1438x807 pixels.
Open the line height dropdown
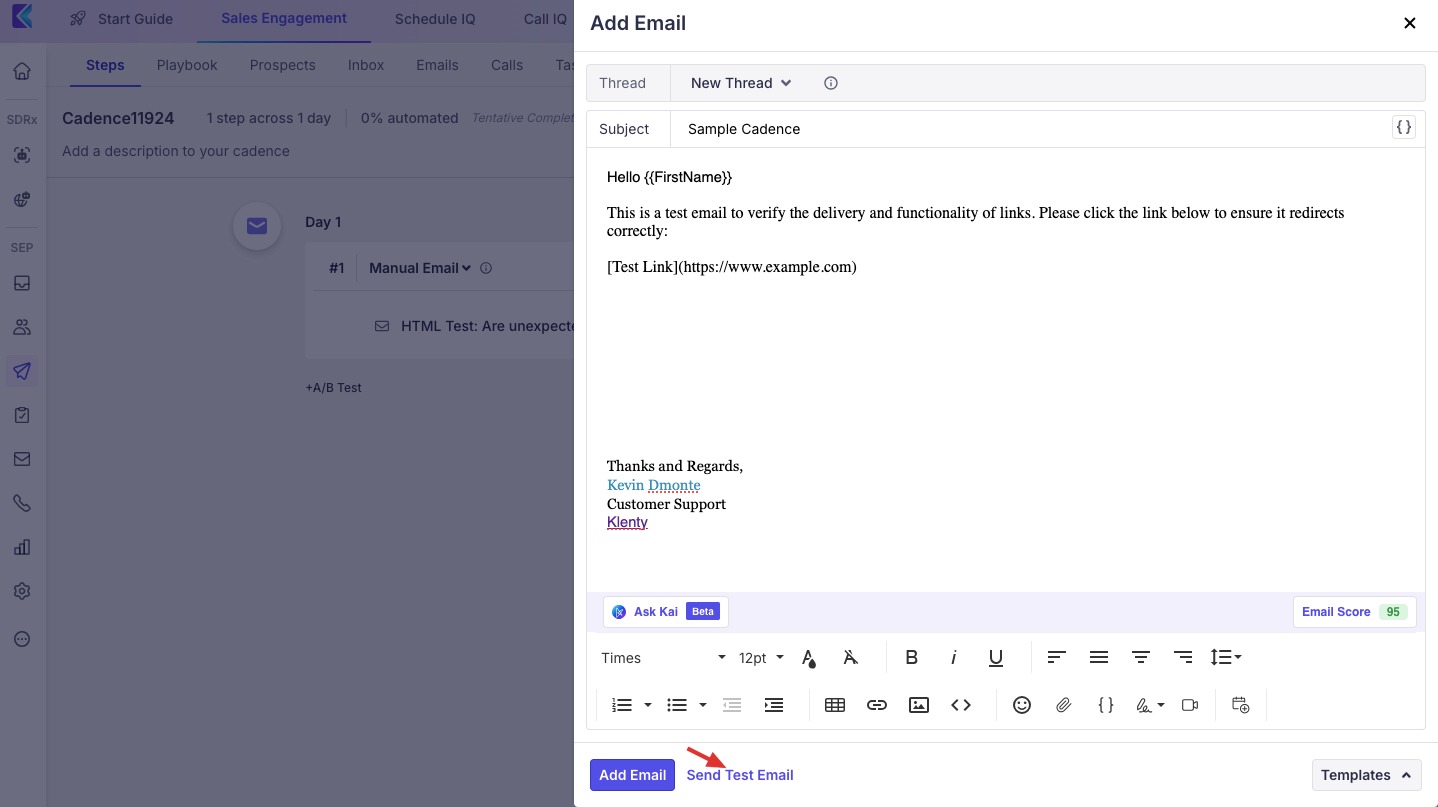[1226, 658]
